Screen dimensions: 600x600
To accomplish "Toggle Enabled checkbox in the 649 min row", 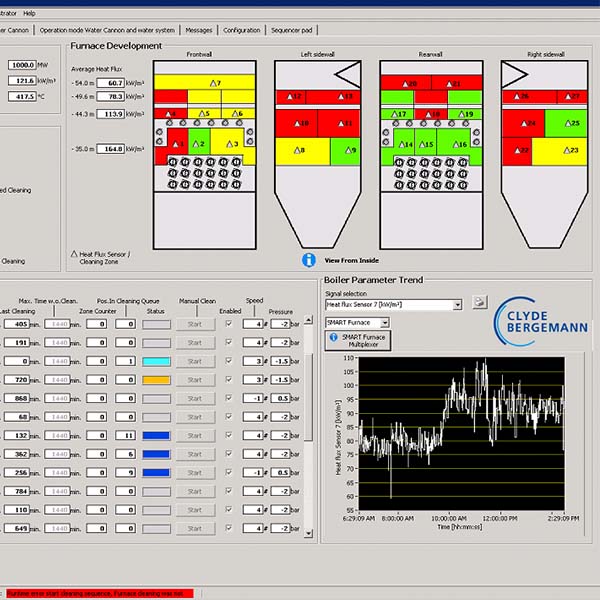I will click(229, 528).
